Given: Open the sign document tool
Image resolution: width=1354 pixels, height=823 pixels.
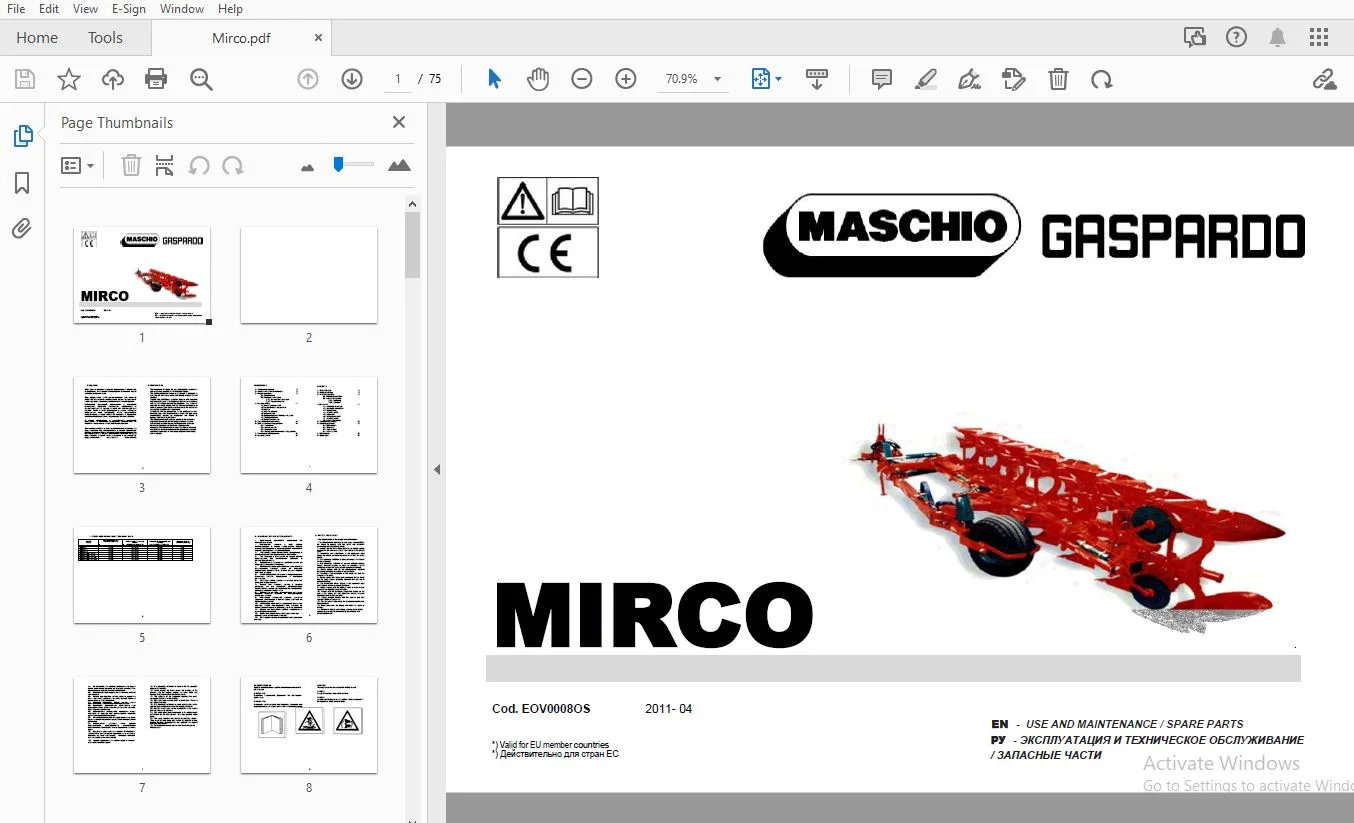Looking at the screenshot, I should point(969,79).
